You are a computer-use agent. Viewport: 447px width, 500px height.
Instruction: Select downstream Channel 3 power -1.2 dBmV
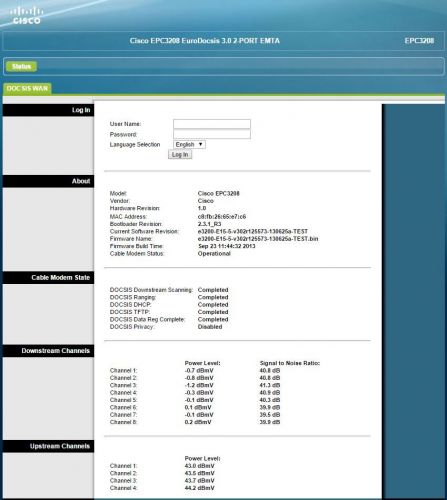click(199, 385)
